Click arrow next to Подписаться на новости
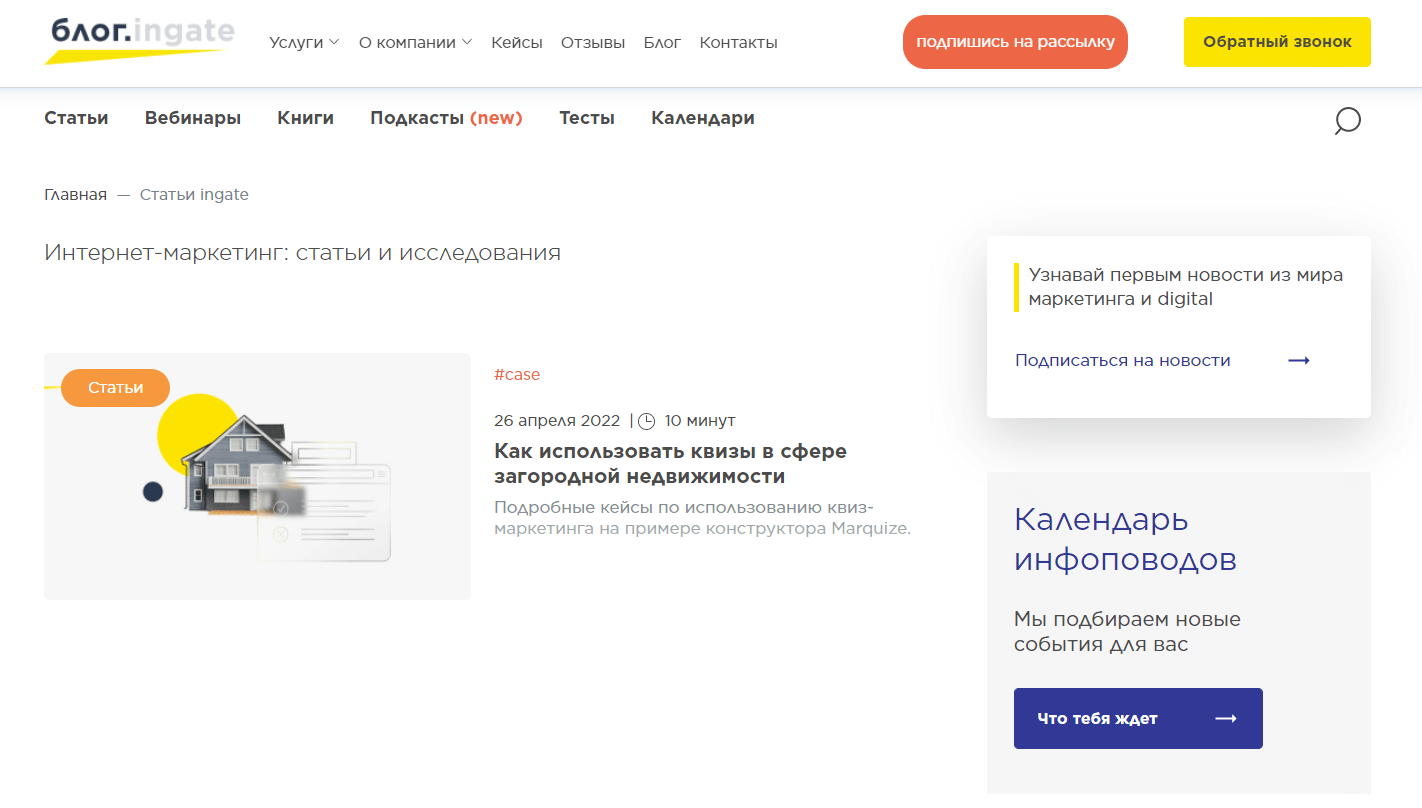 point(1298,361)
